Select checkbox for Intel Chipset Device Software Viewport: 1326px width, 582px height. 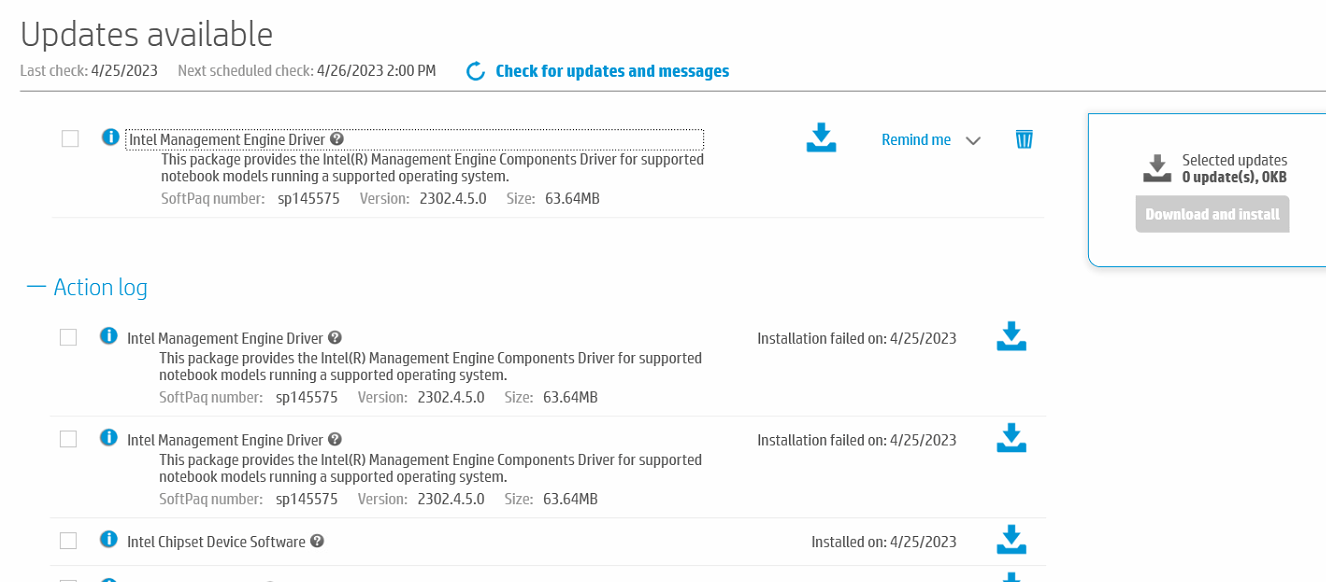pyautogui.click(x=68, y=541)
